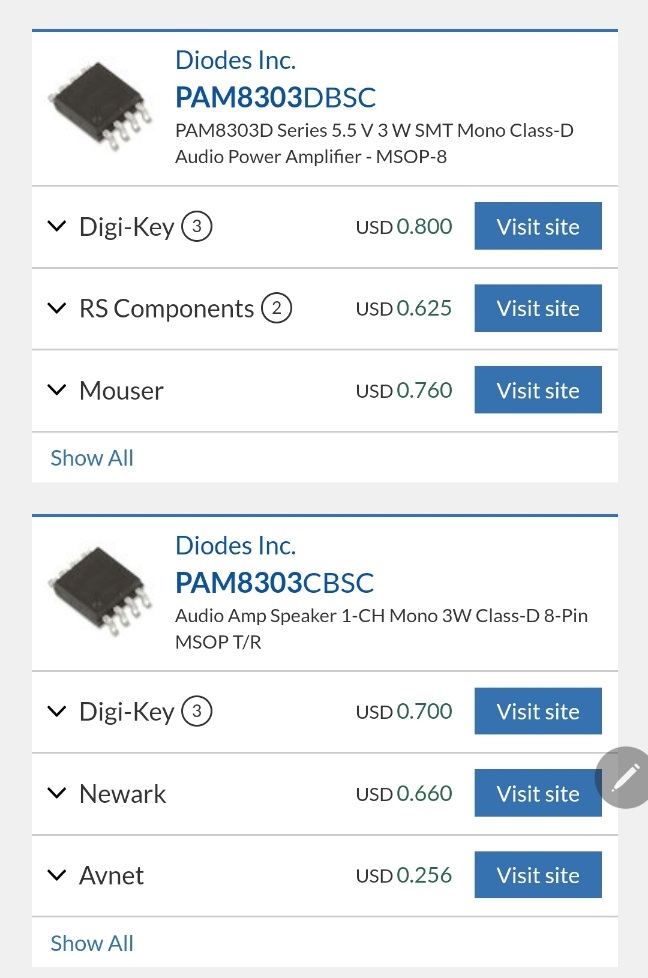Expand Digi-Key offers for PAM8303DBSC
The height and width of the screenshot is (978, 648).
pos(57,226)
